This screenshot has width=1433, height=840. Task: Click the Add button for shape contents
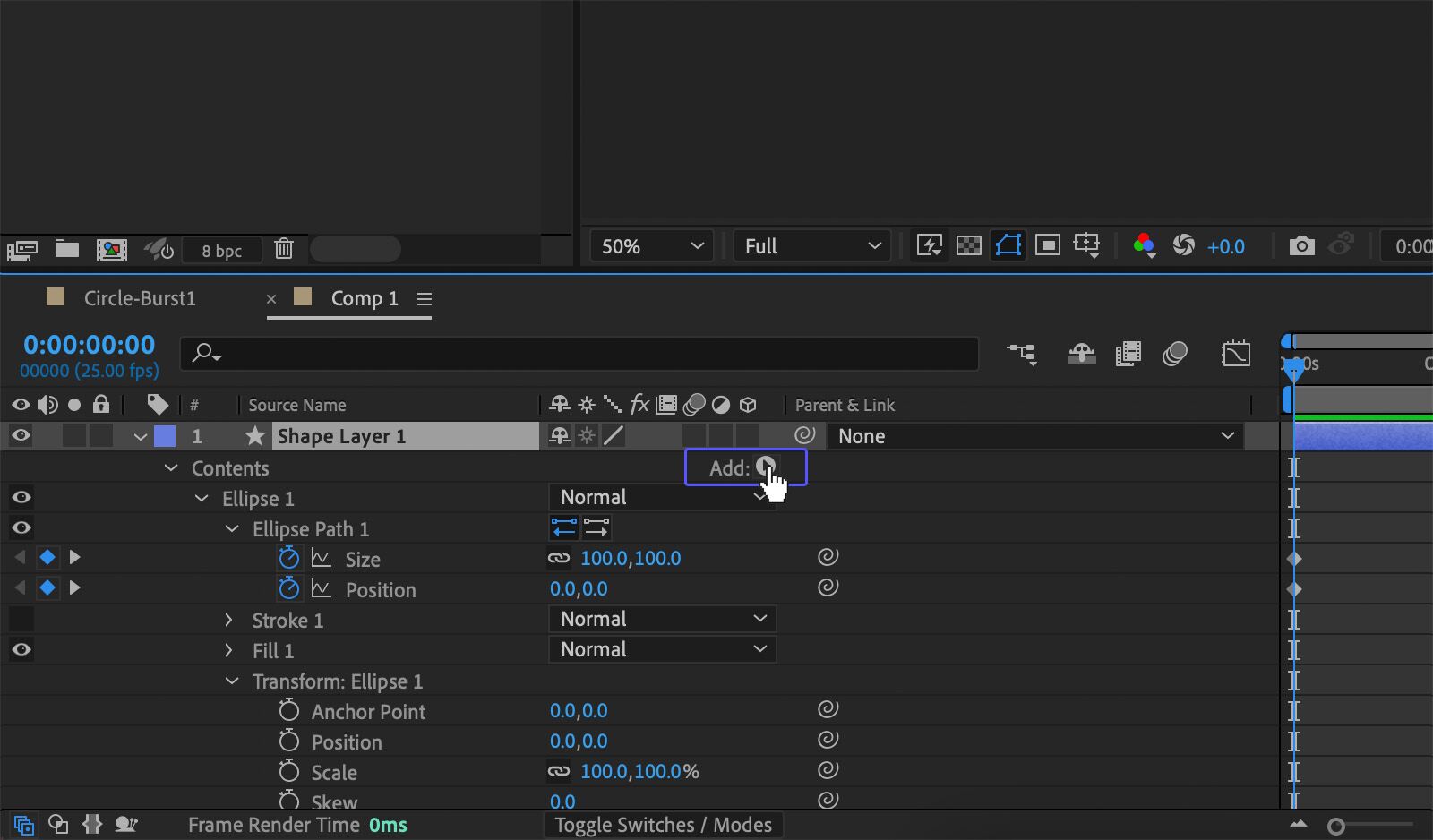(x=745, y=467)
